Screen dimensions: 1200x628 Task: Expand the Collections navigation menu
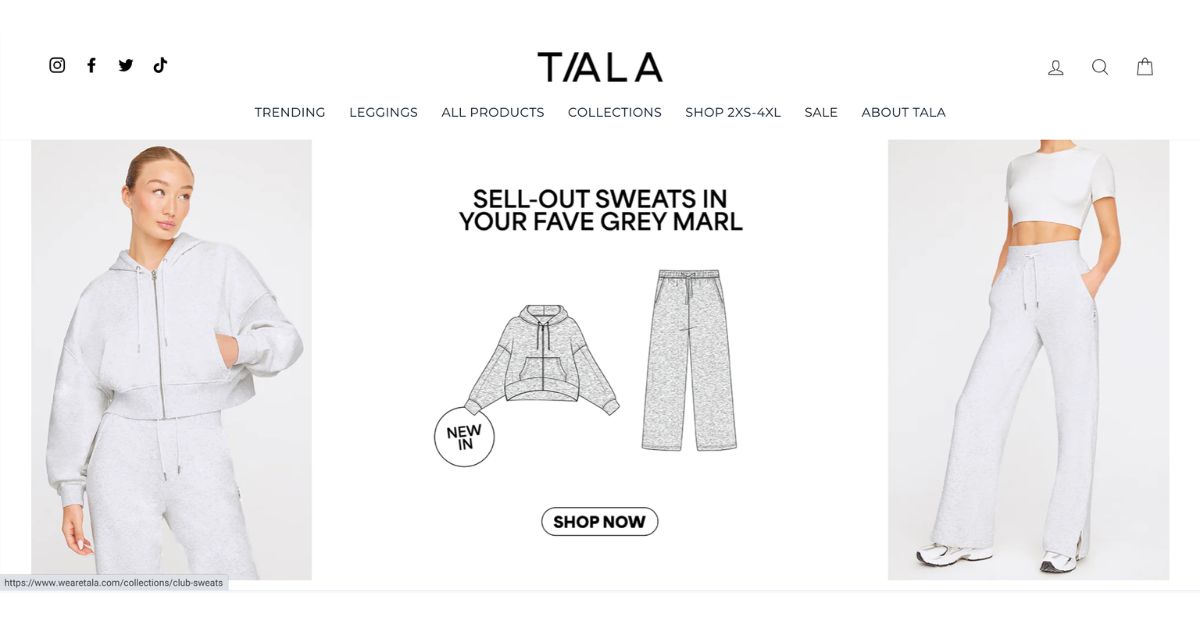tap(615, 112)
